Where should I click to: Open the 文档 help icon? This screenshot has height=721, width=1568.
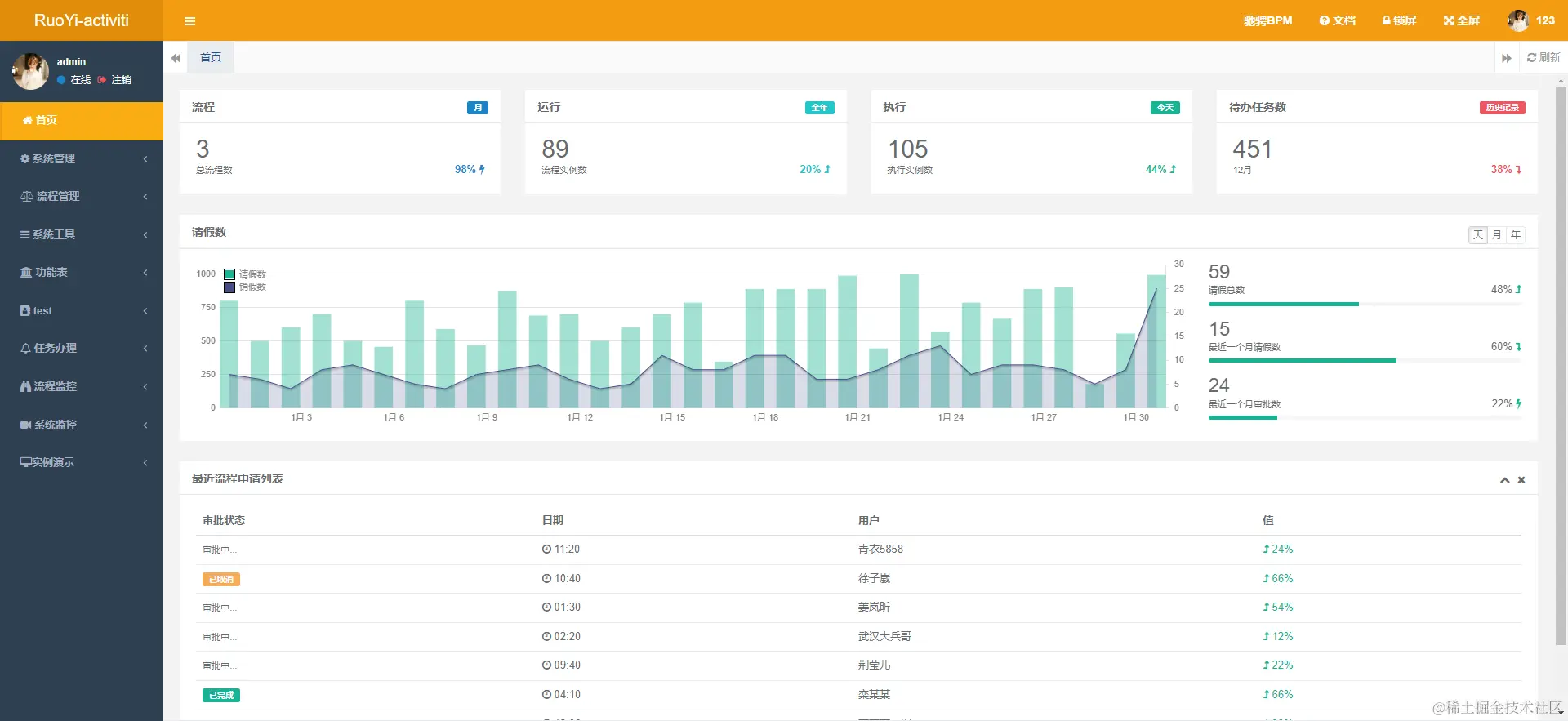(1324, 20)
